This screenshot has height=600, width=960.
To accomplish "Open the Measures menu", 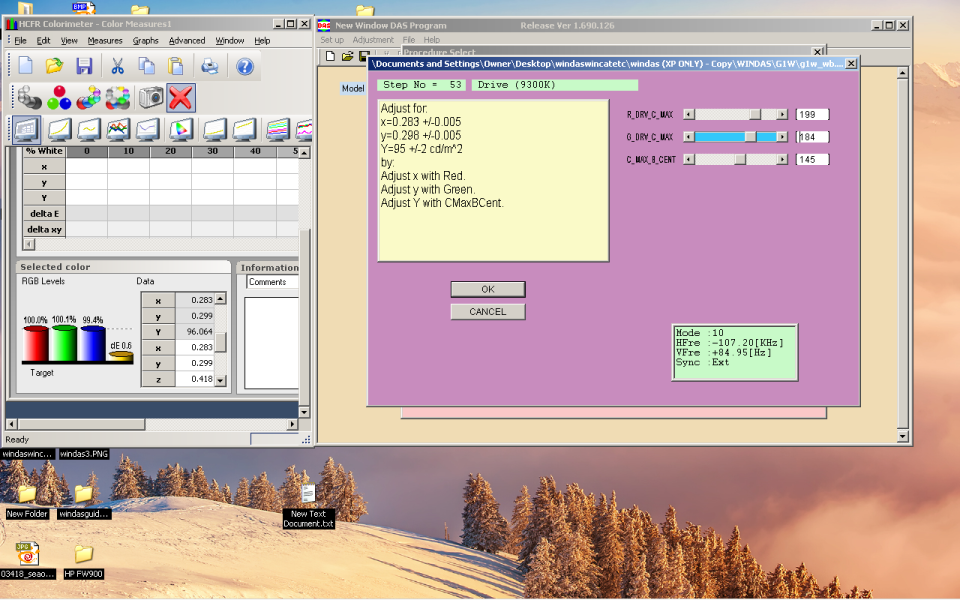I will click(105, 41).
